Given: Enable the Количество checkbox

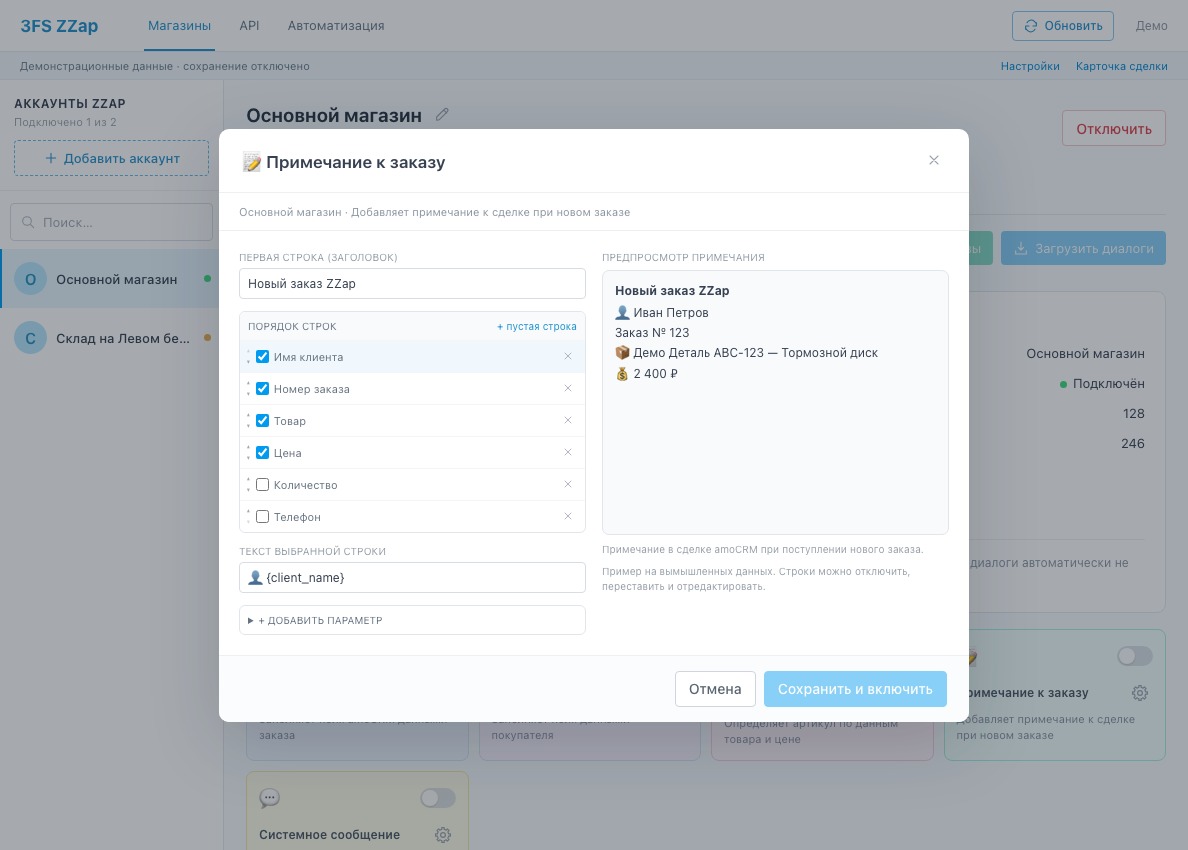Looking at the screenshot, I should tap(263, 485).
